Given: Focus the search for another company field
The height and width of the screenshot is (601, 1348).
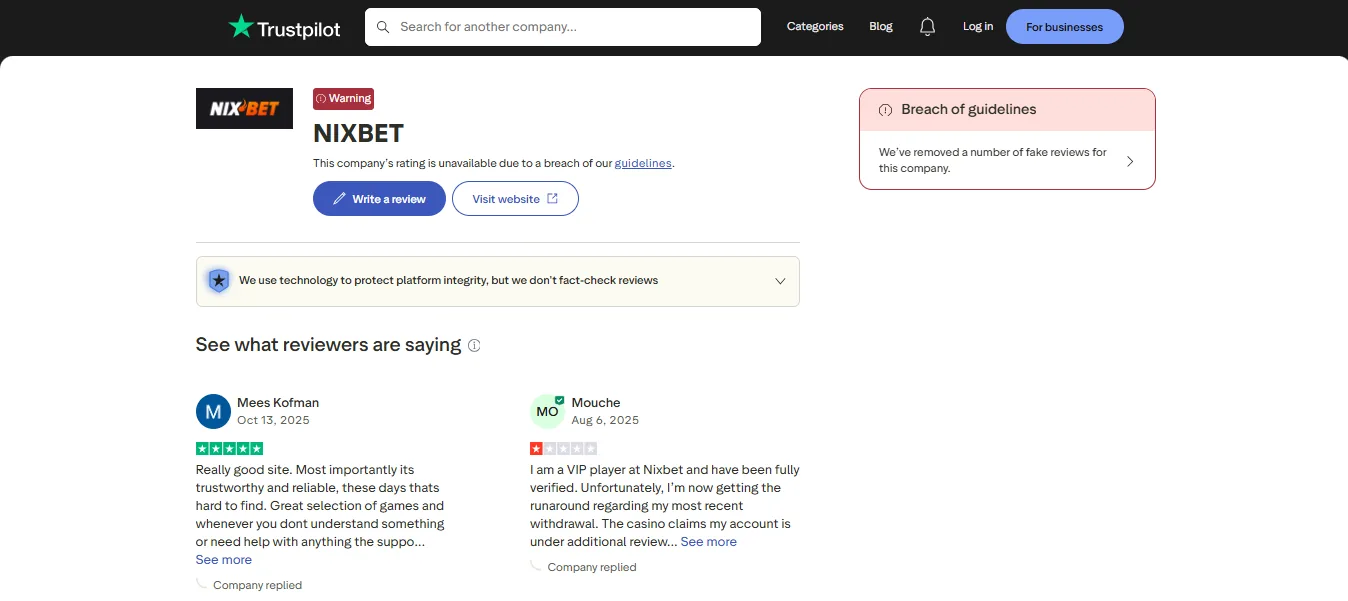Looking at the screenshot, I should [563, 27].
